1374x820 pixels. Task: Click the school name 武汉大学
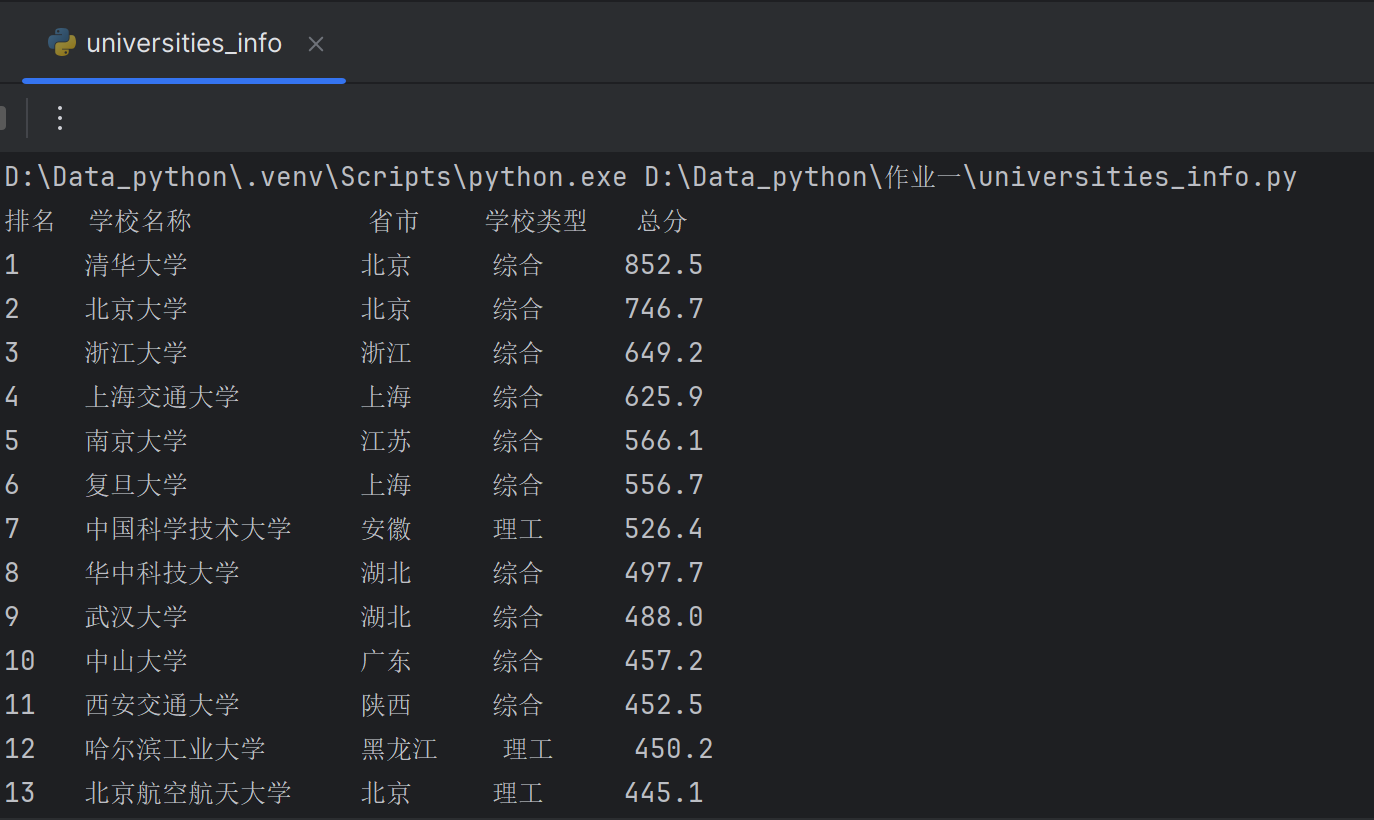tap(136, 617)
